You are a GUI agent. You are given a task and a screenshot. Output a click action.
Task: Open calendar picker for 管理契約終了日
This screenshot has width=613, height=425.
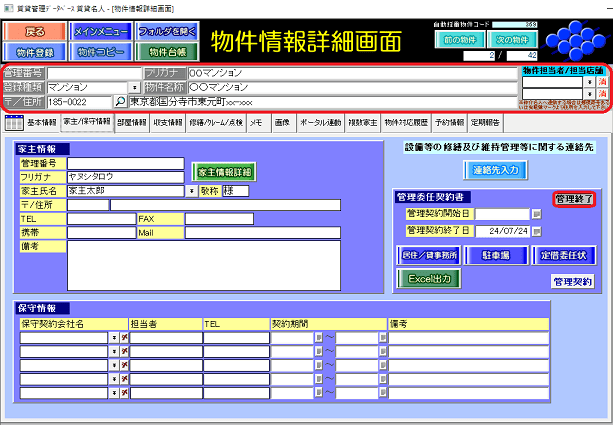536,231
